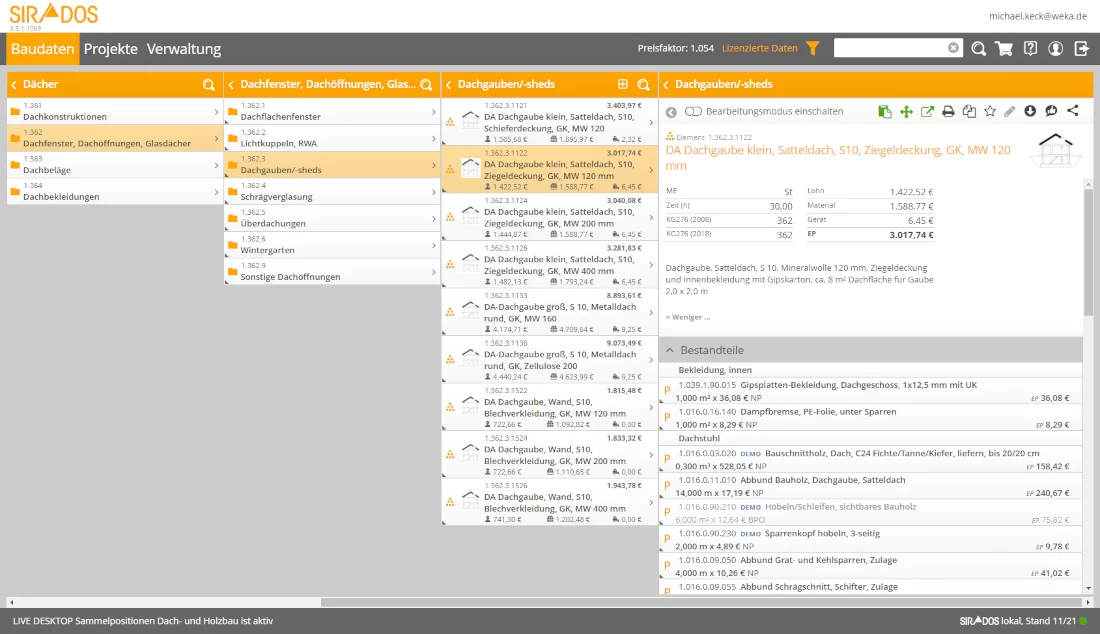Open the Projekte tab

tap(111, 49)
